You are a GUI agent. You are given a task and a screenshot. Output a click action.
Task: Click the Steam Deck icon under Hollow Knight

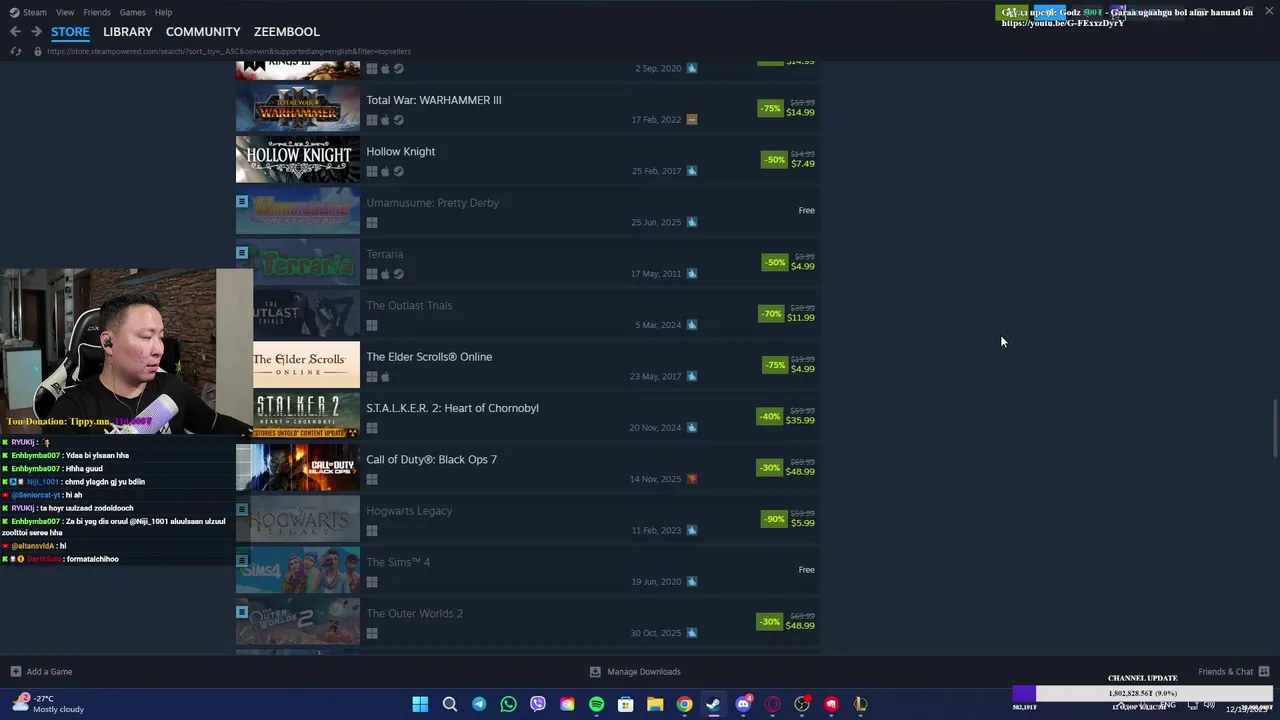(398, 172)
